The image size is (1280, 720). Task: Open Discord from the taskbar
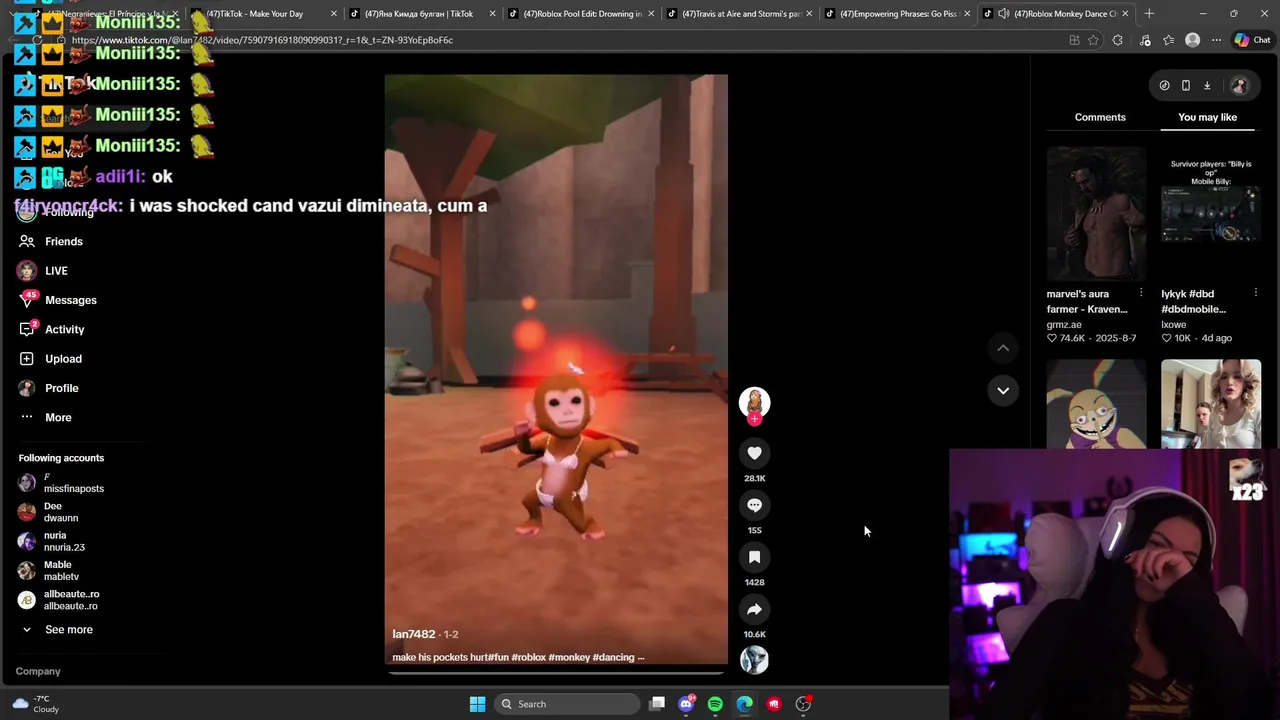[x=686, y=704]
